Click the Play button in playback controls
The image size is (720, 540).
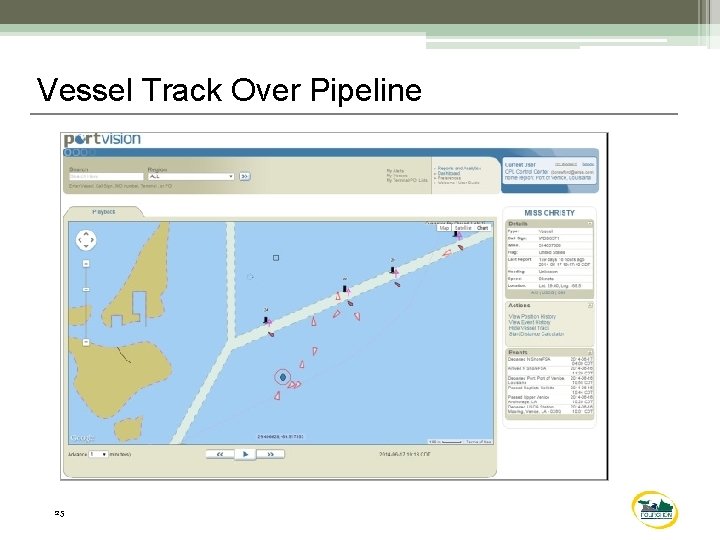(245, 454)
